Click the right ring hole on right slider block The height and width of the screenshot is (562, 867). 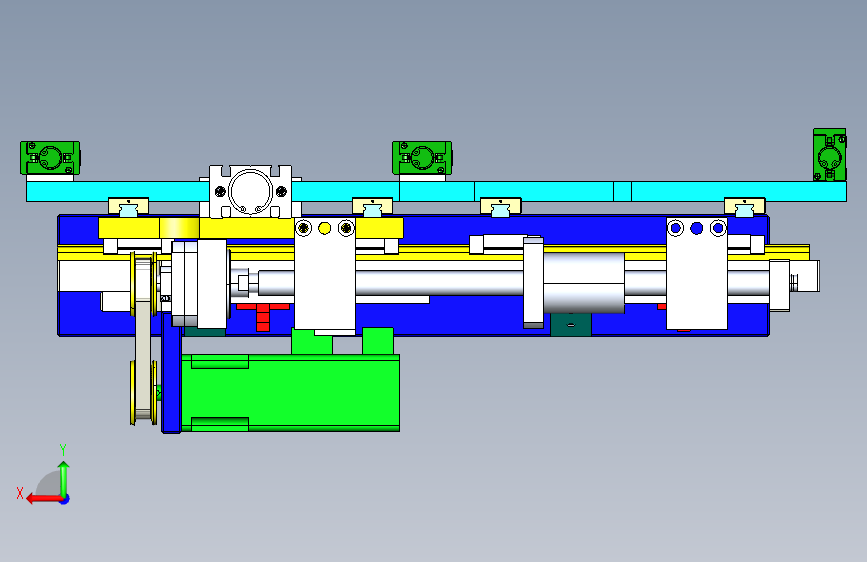(x=718, y=228)
